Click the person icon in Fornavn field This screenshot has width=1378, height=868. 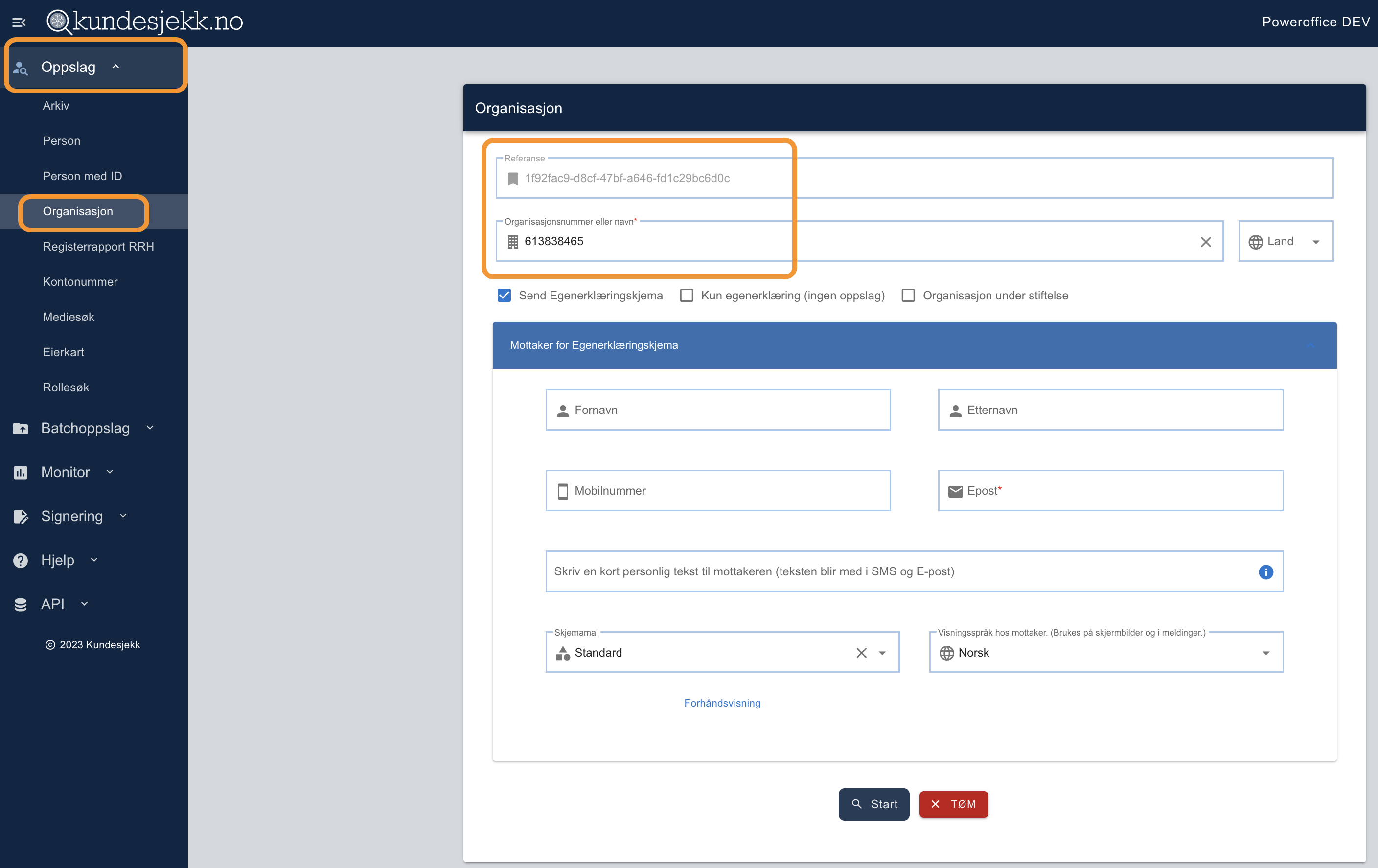(563, 410)
